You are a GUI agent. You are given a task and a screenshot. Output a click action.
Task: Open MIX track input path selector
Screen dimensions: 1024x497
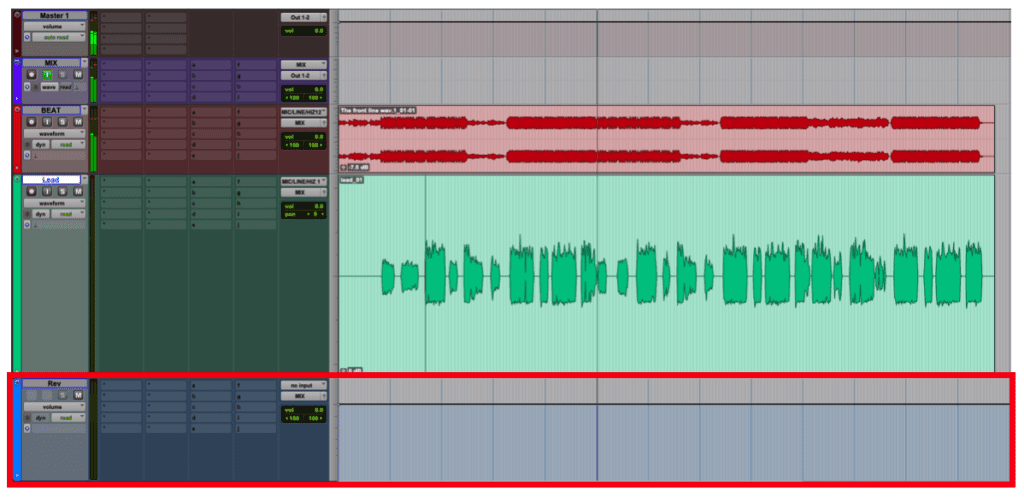(x=304, y=65)
